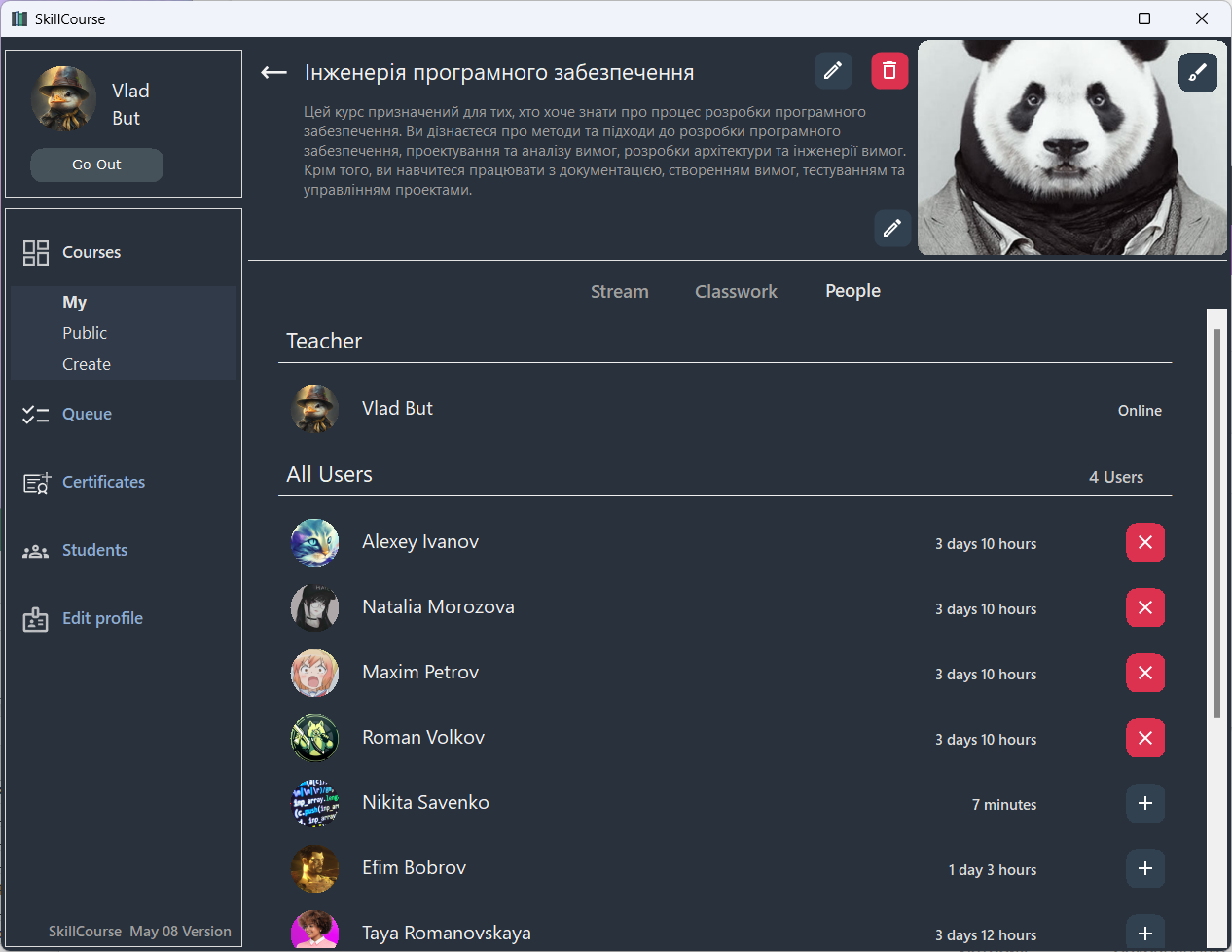1232x952 pixels.
Task: Edit the course description pencil icon
Action: point(892,228)
